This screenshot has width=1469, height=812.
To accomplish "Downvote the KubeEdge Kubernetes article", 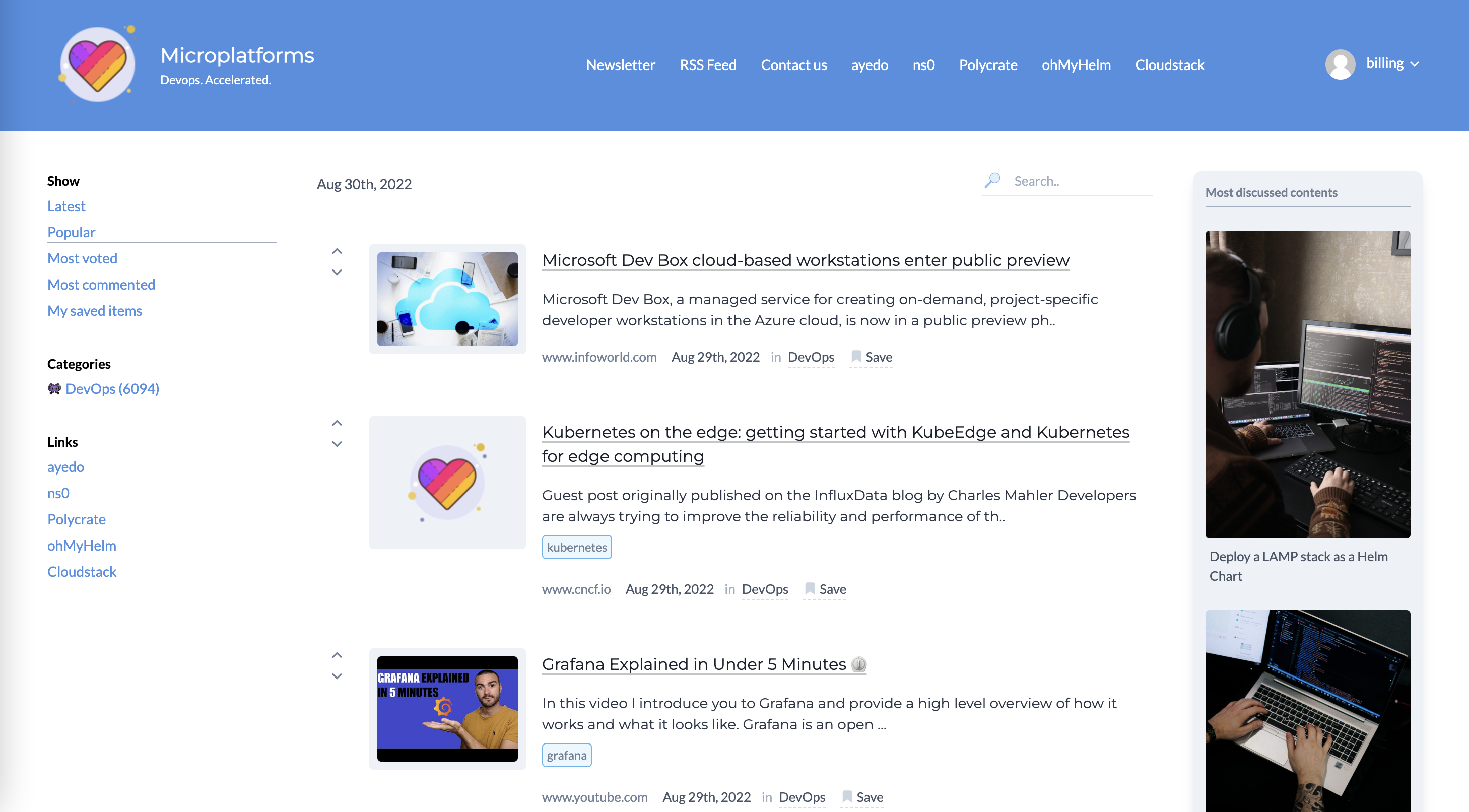I will 337,444.
